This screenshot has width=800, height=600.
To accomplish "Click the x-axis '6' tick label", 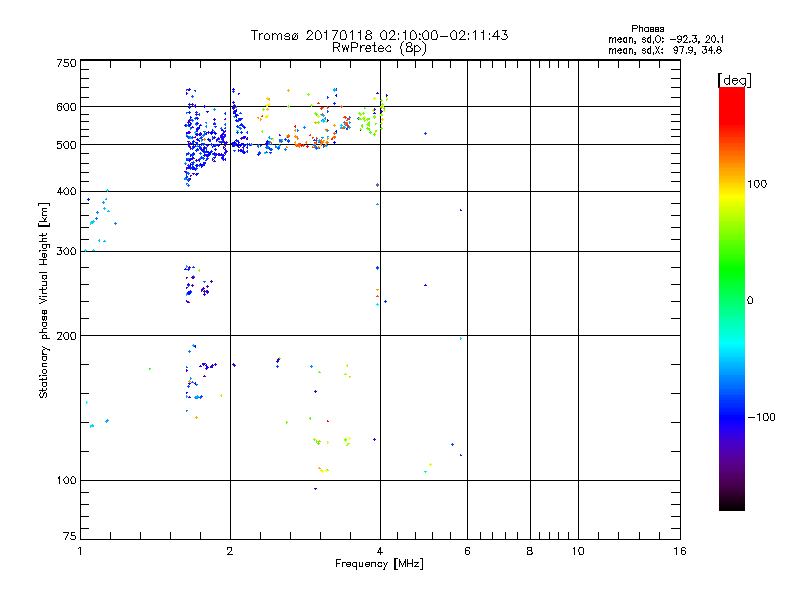I will [x=467, y=551].
